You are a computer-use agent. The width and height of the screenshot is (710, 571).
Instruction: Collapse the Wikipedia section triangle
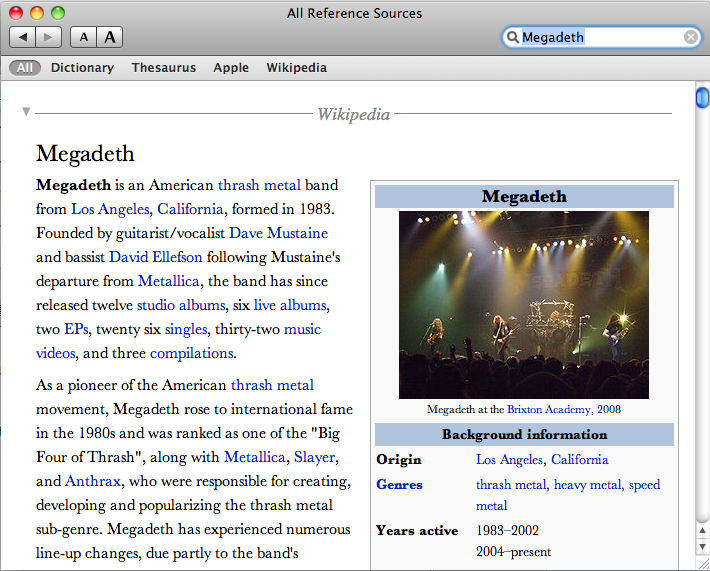pos(26,111)
